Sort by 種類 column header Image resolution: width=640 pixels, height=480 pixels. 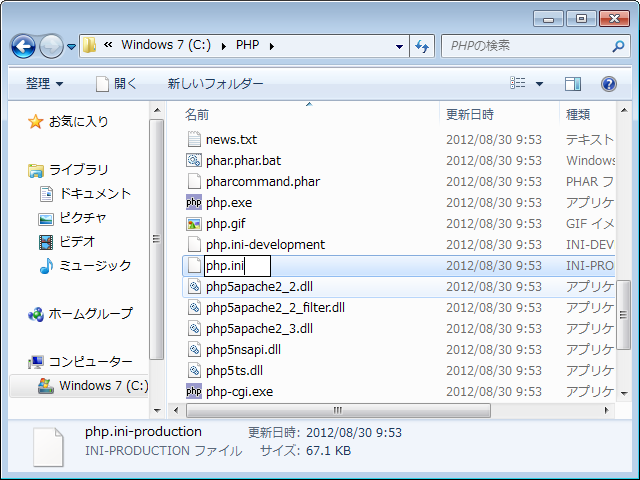tap(578, 114)
